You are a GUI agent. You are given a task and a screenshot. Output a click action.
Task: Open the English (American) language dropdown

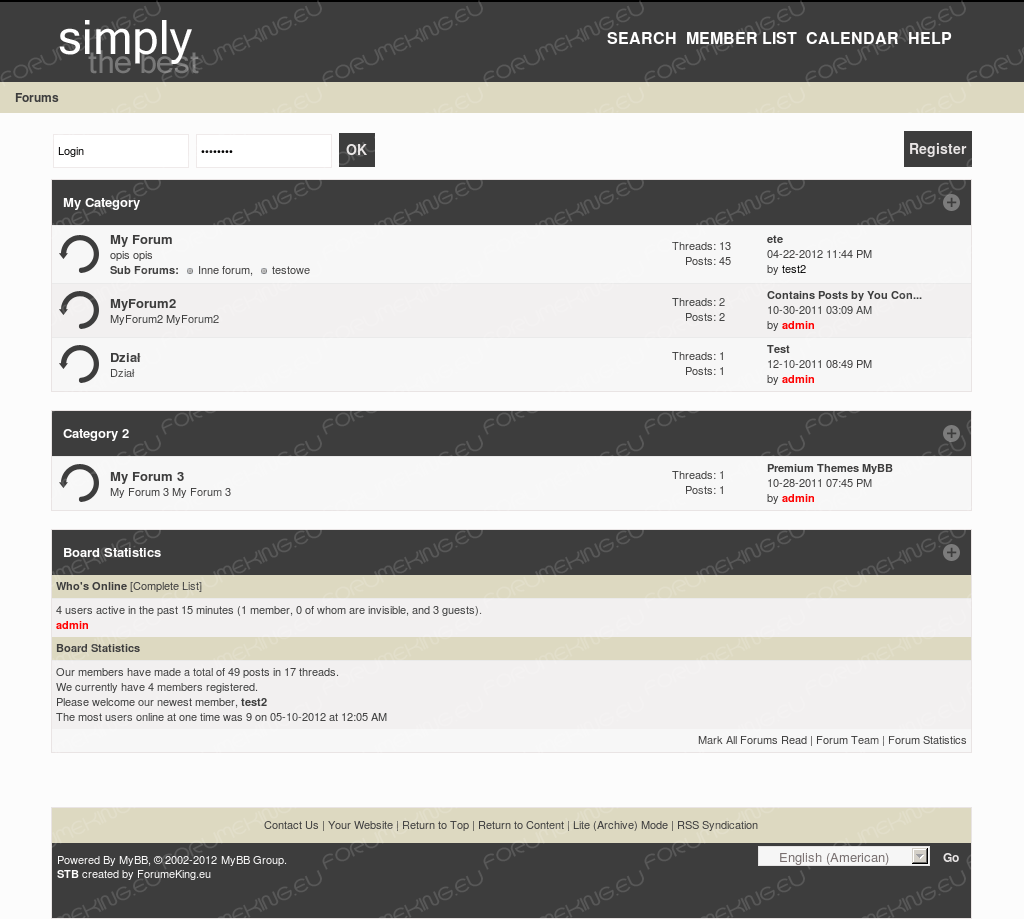click(x=843, y=857)
